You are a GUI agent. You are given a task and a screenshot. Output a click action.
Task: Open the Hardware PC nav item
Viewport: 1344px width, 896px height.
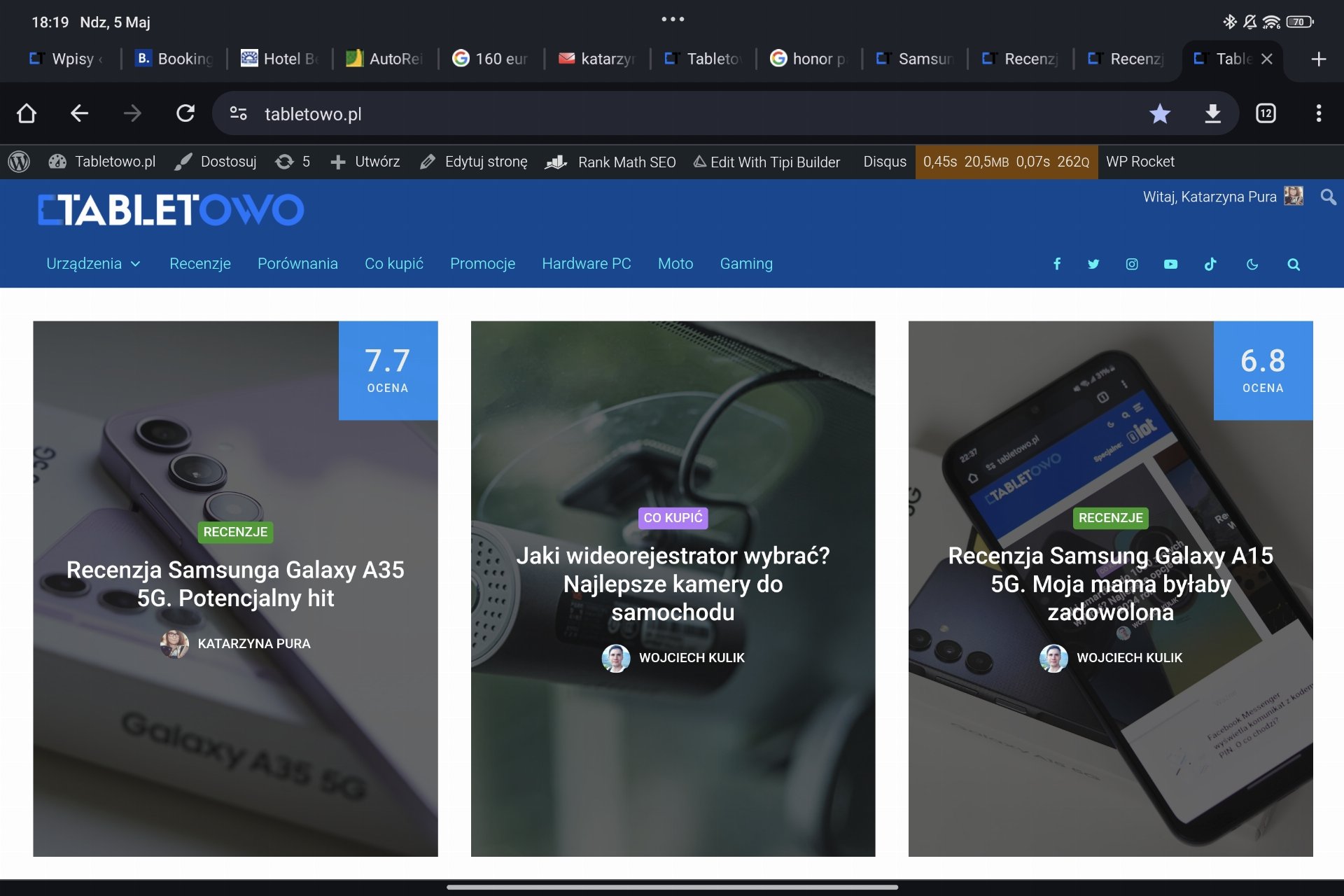[587, 264]
